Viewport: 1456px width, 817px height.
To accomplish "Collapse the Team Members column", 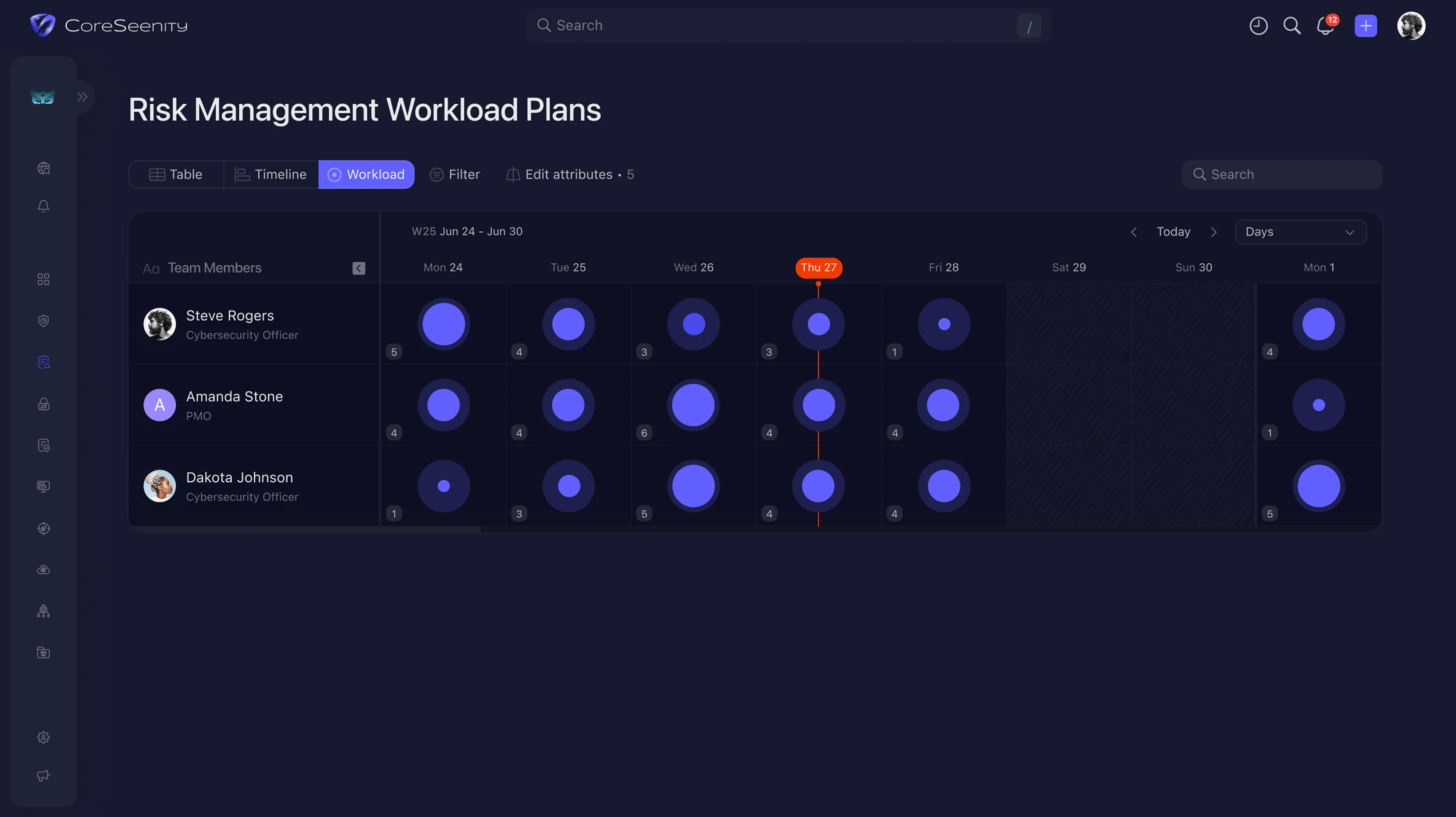I will tap(359, 269).
